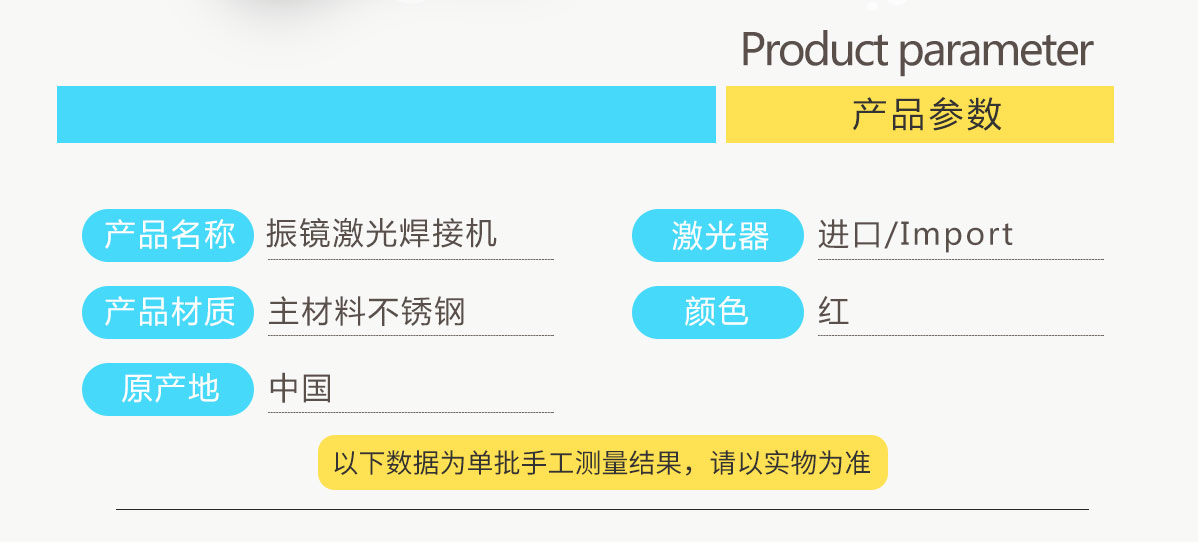Select the 激光器 label pill
Image resolution: width=1198 pixels, height=542 pixels.
[x=718, y=236]
